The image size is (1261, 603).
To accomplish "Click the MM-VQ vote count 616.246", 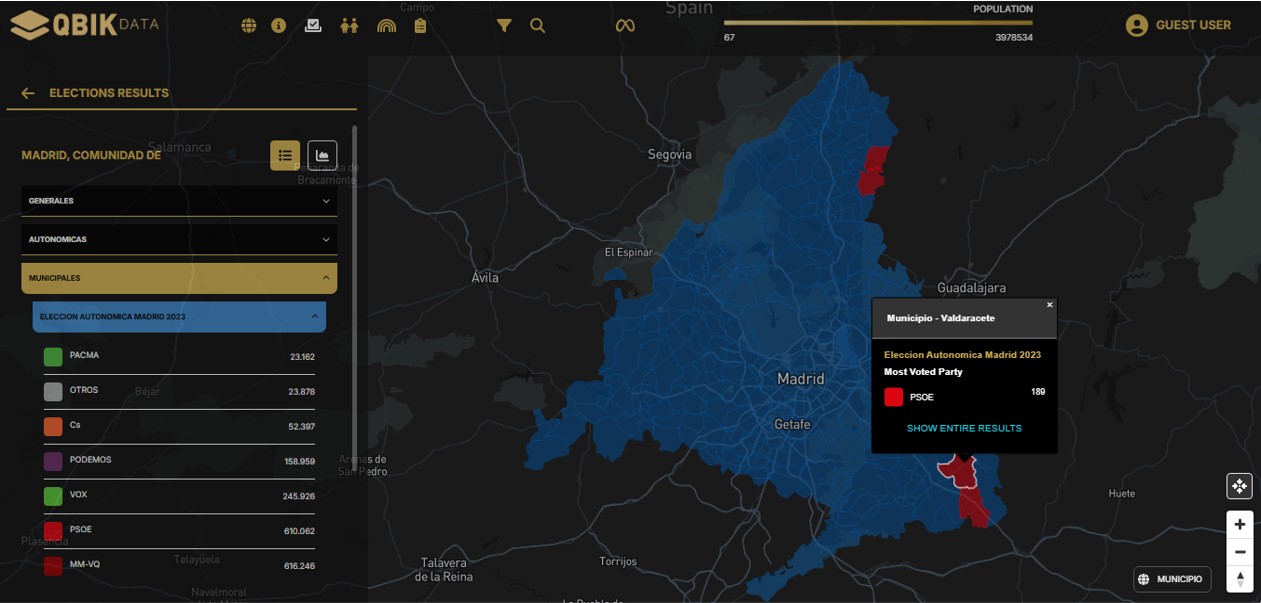I will tap(299, 567).
